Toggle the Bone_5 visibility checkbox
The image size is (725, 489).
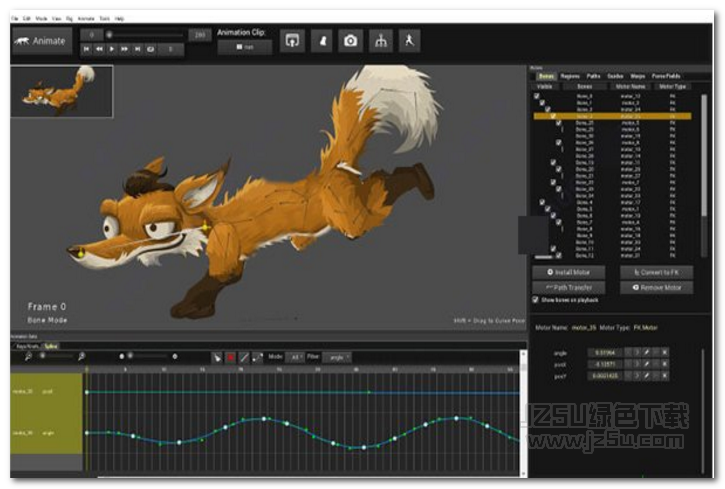[x=547, y=209]
